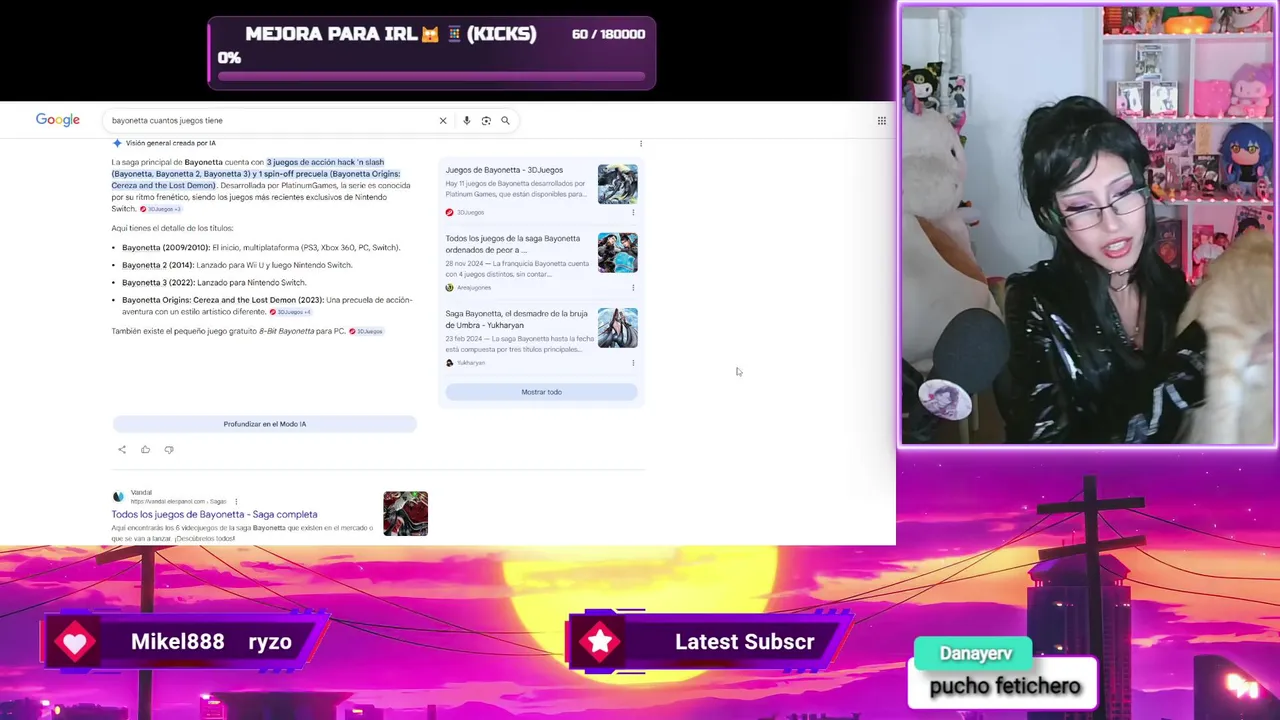Click the '60 / 180000' goal counter
Screen dimensions: 1280x720
point(608,34)
